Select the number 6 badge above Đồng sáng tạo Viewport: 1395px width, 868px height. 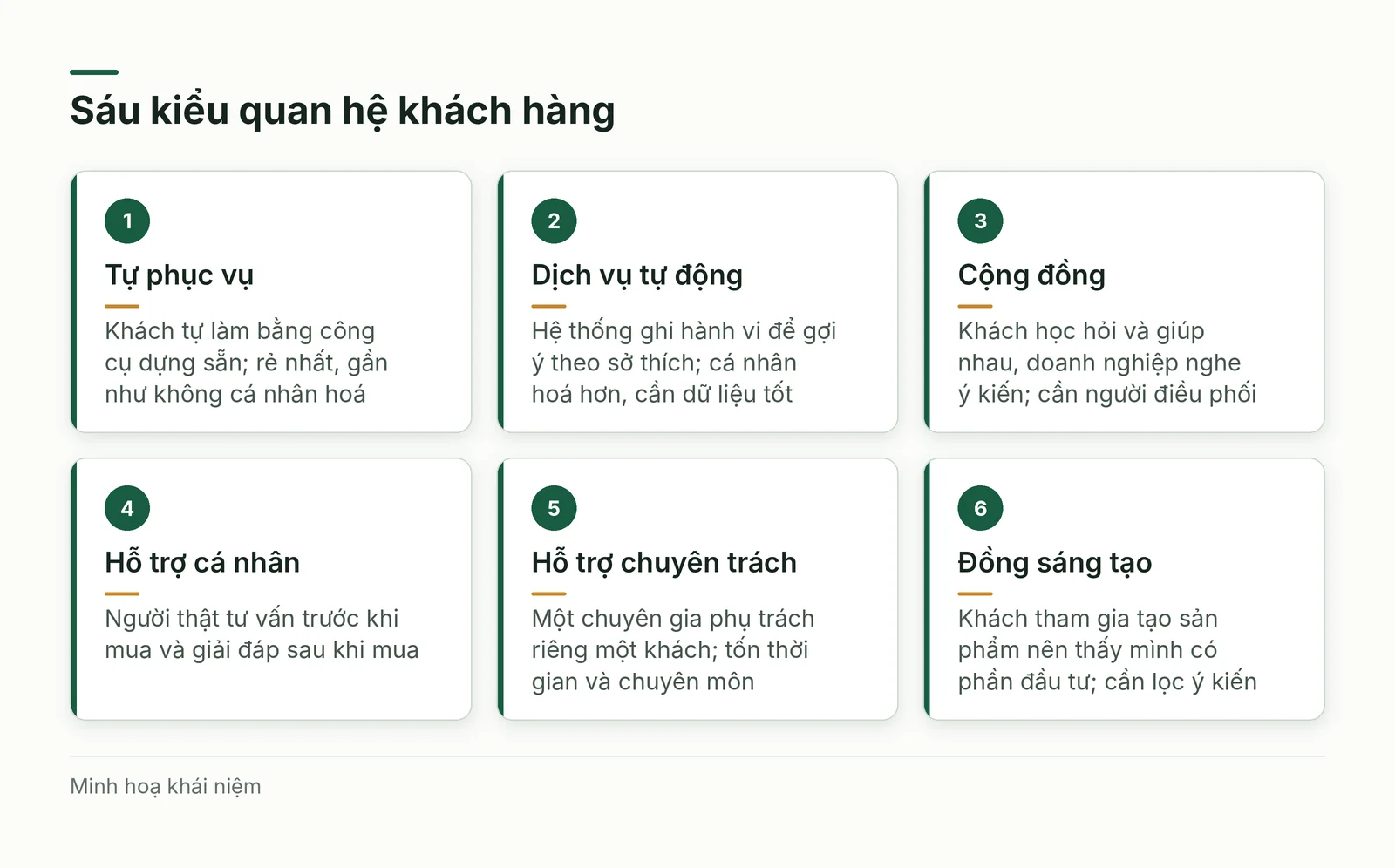980,509
